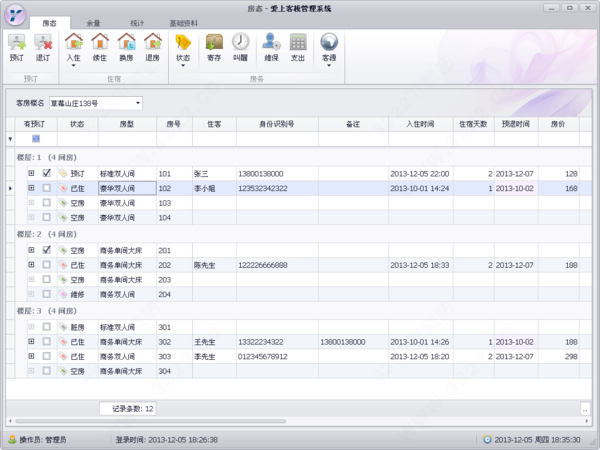Click the 叫醒 wake-up clock icon
This screenshot has width=600, height=450.
coord(241,42)
